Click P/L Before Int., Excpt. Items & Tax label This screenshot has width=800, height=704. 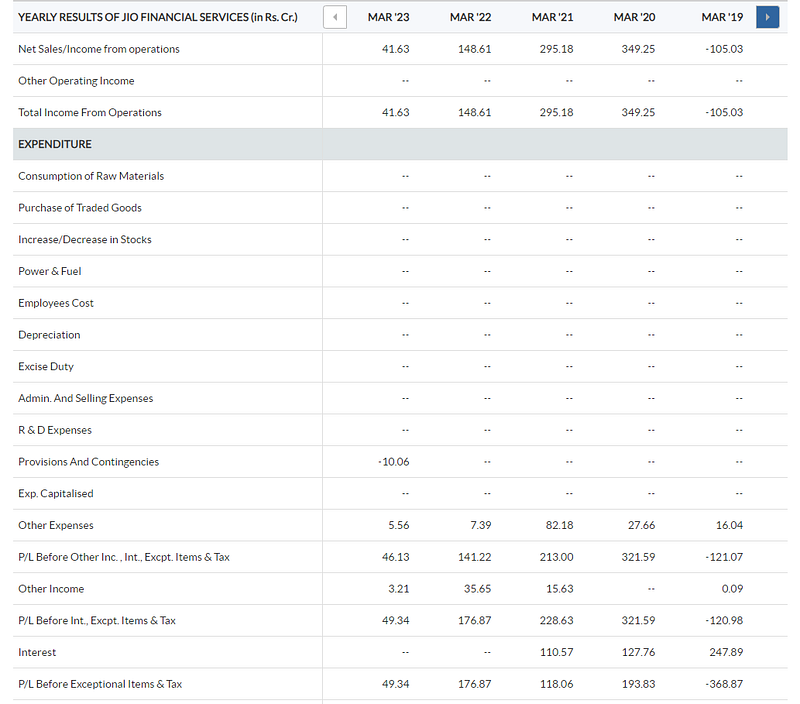97,621
